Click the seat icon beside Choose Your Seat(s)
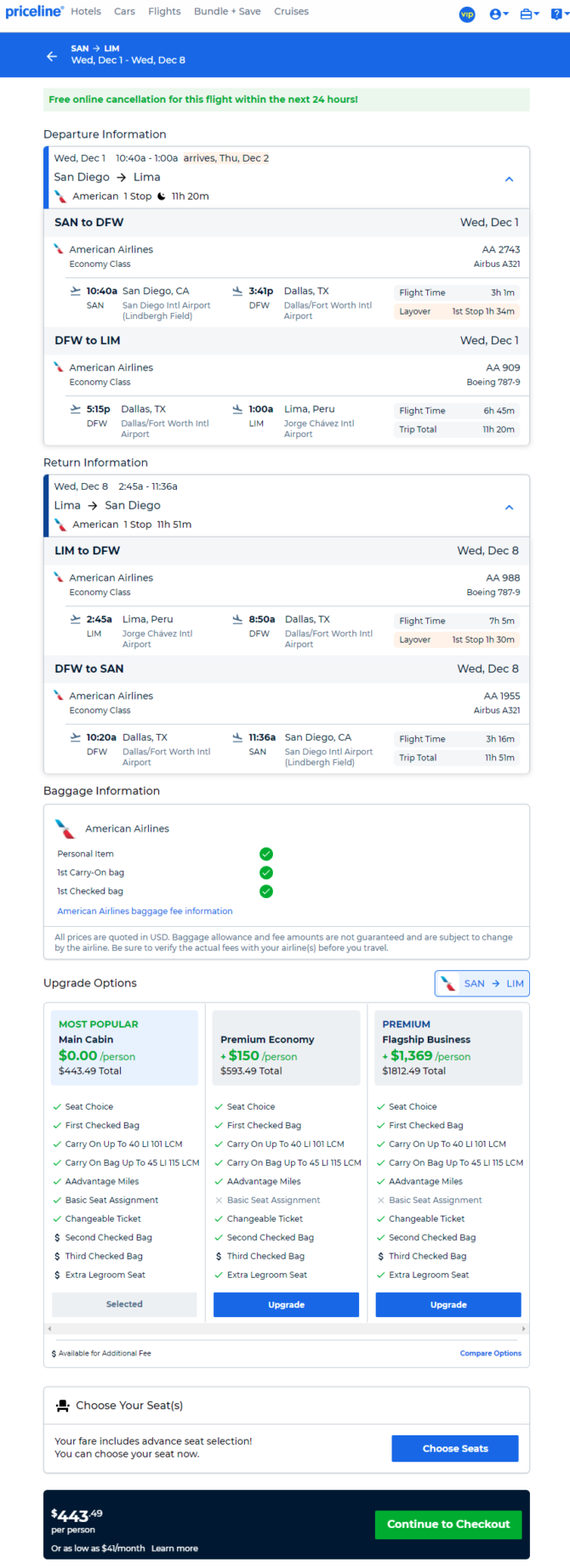Image resolution: width=570 pixels, height=1568 pixels. [x=62, y=1406]
